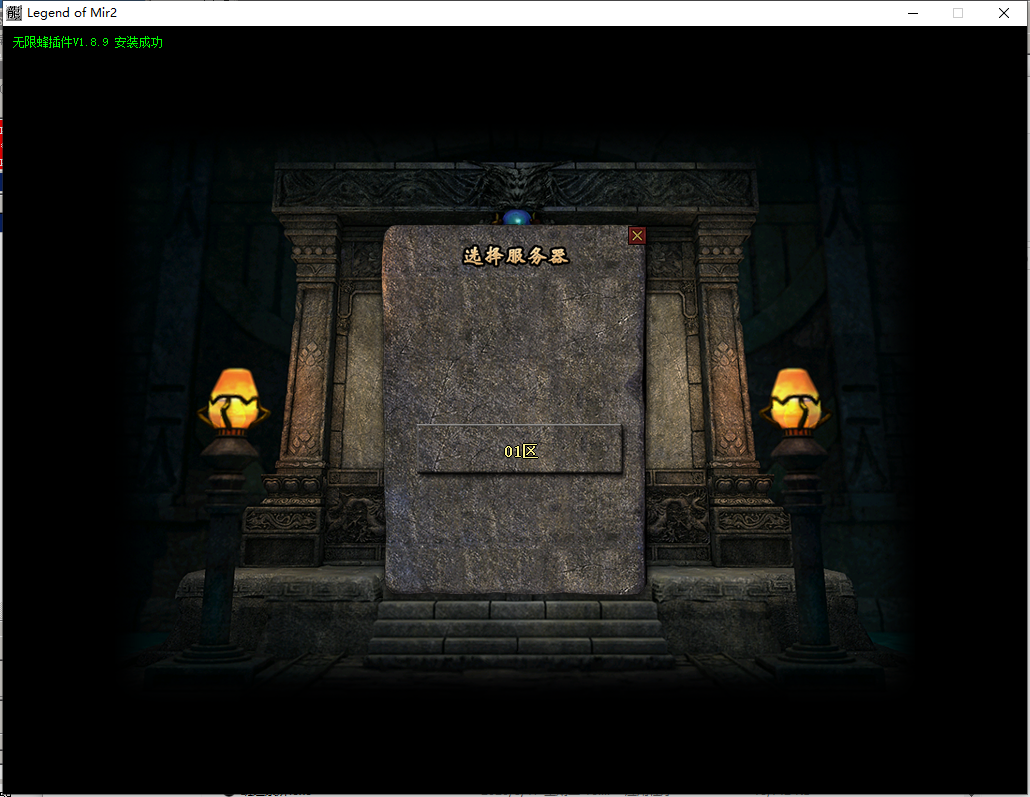
Task: Click the winged carving atop the gate
Action: pos(515,184)
